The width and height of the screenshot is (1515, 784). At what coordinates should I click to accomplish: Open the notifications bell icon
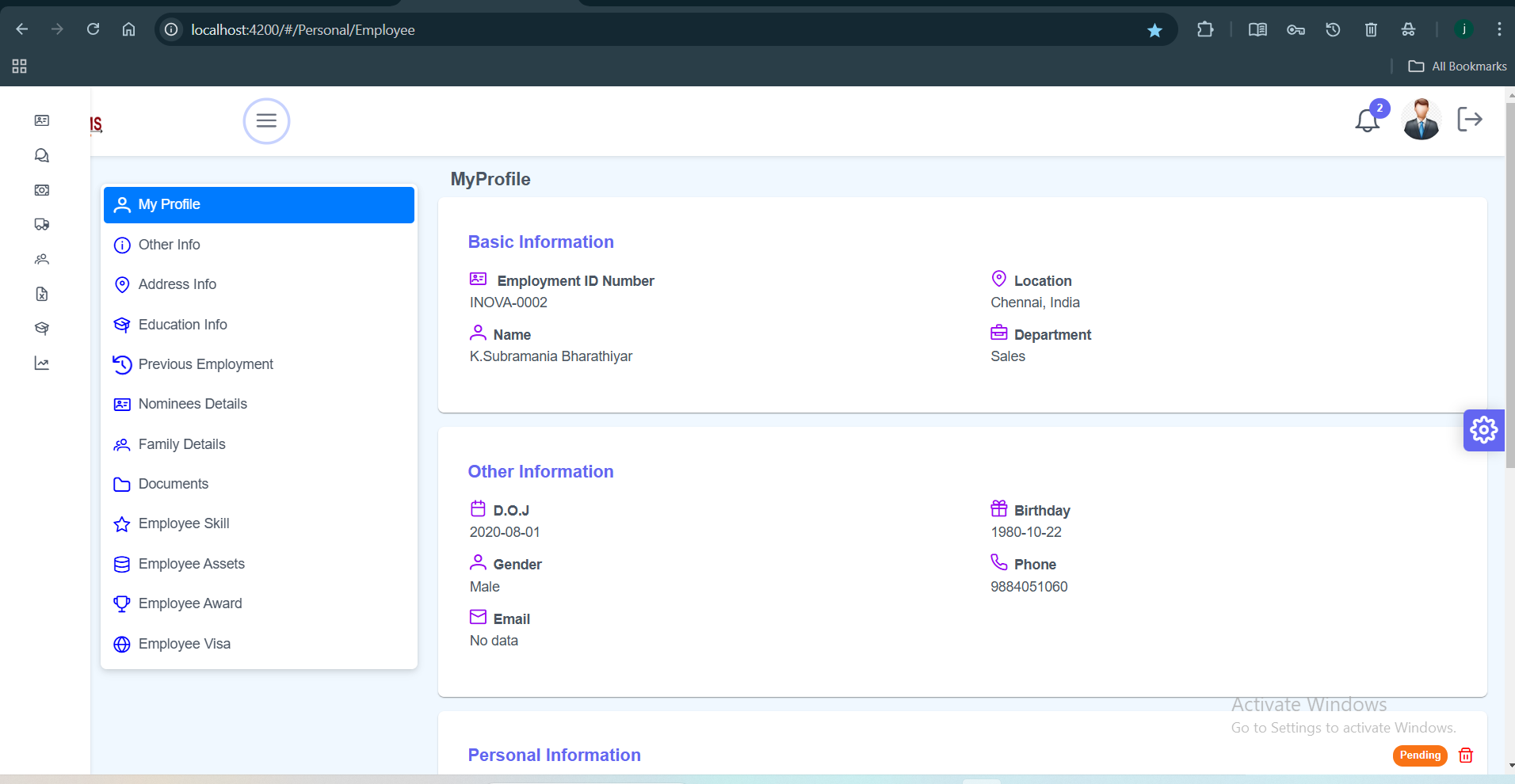pos(1367,120)
